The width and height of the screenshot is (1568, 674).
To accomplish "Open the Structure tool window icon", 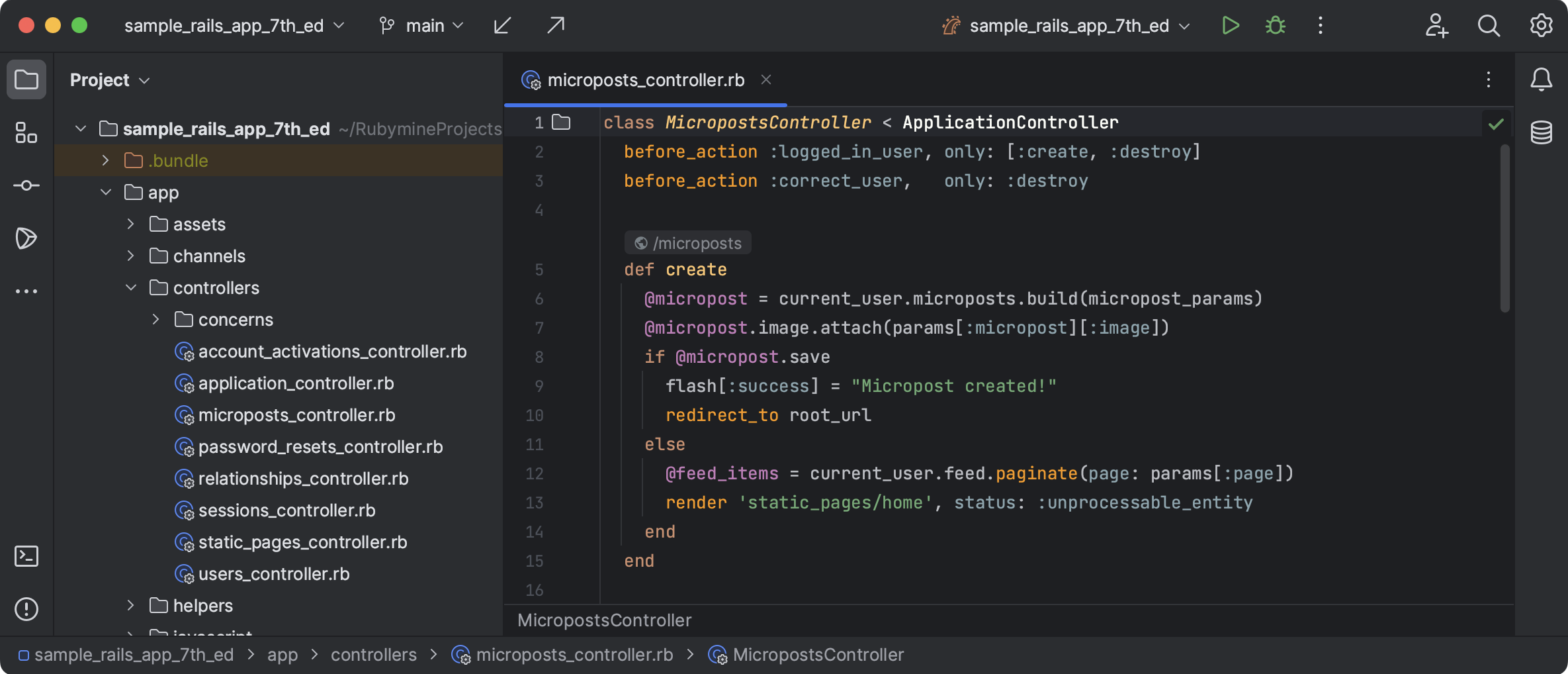I will point(26,132).
